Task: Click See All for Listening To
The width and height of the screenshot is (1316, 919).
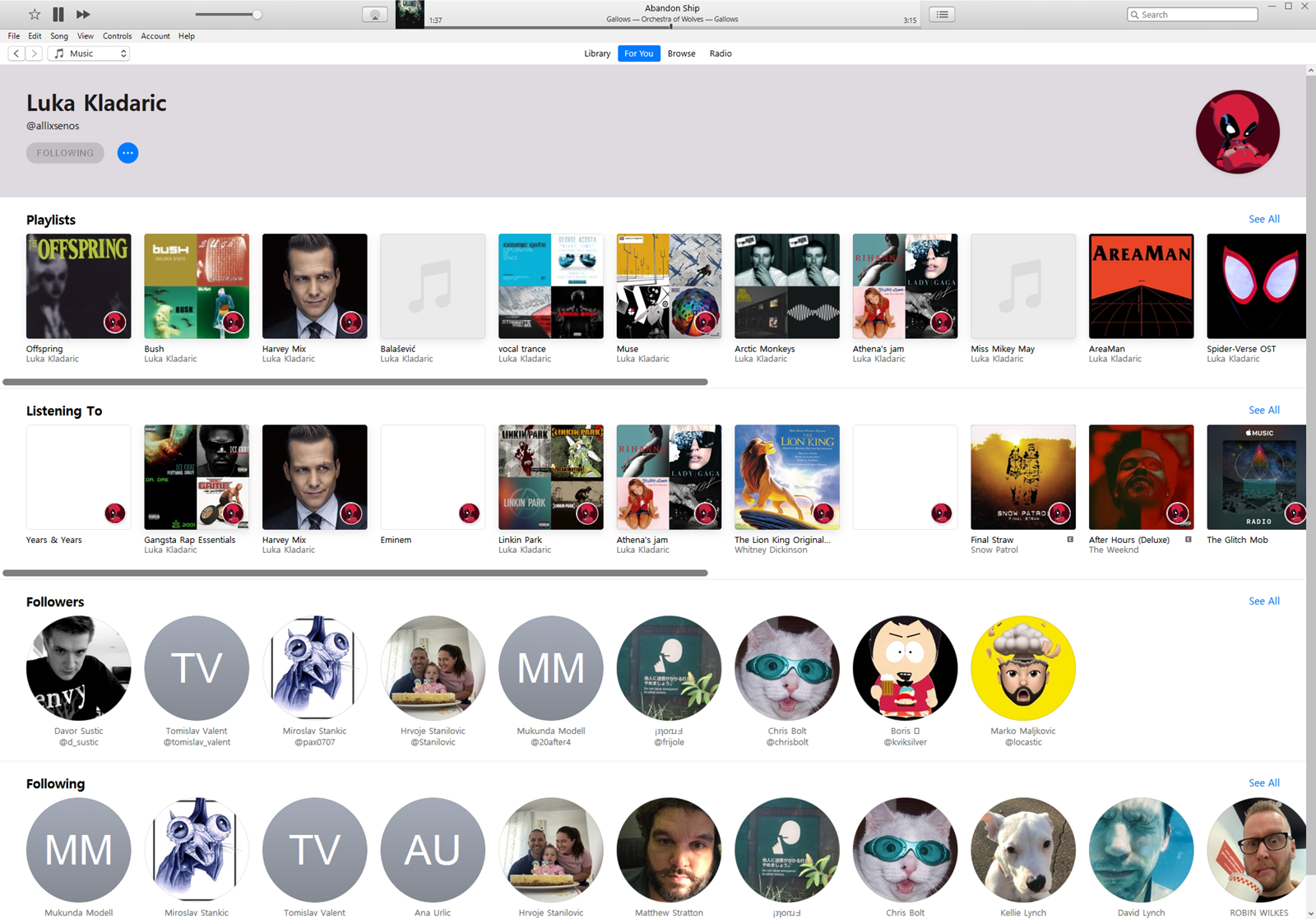Action: pos(1264,410)
